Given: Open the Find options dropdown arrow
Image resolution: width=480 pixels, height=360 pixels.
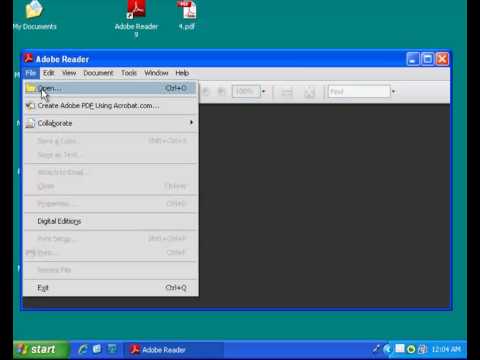Looking at the screenshot, I should 394,91.
